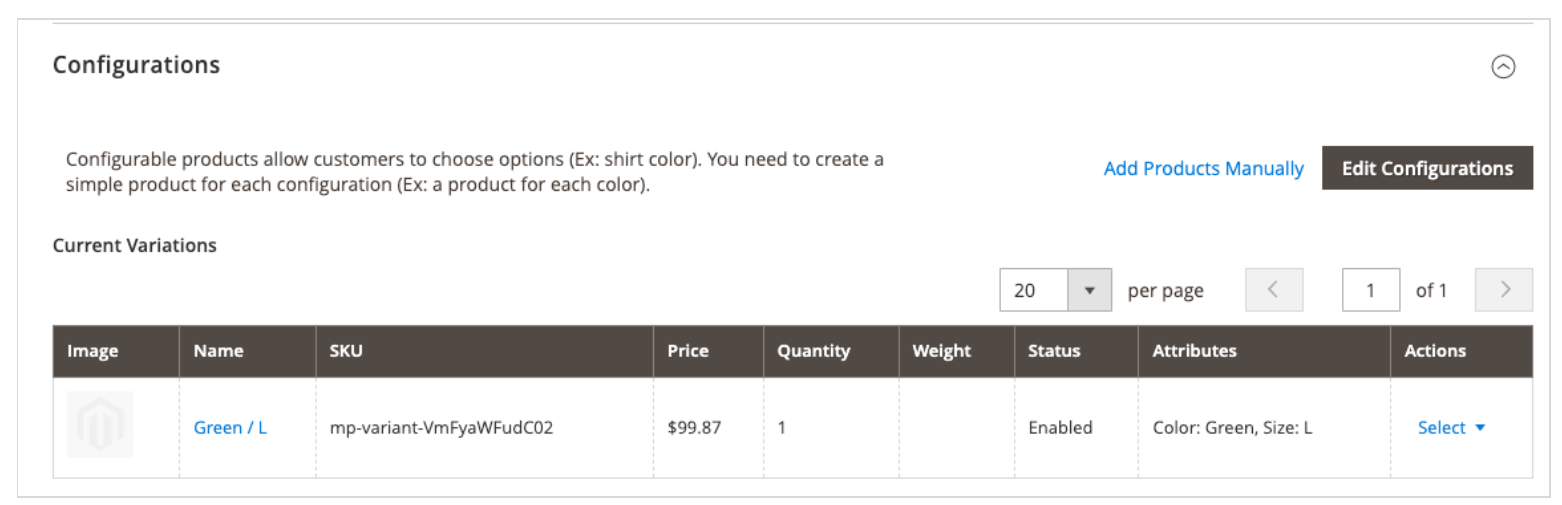Open the Select actions dropdown for Green / L

pos(1452,427)
